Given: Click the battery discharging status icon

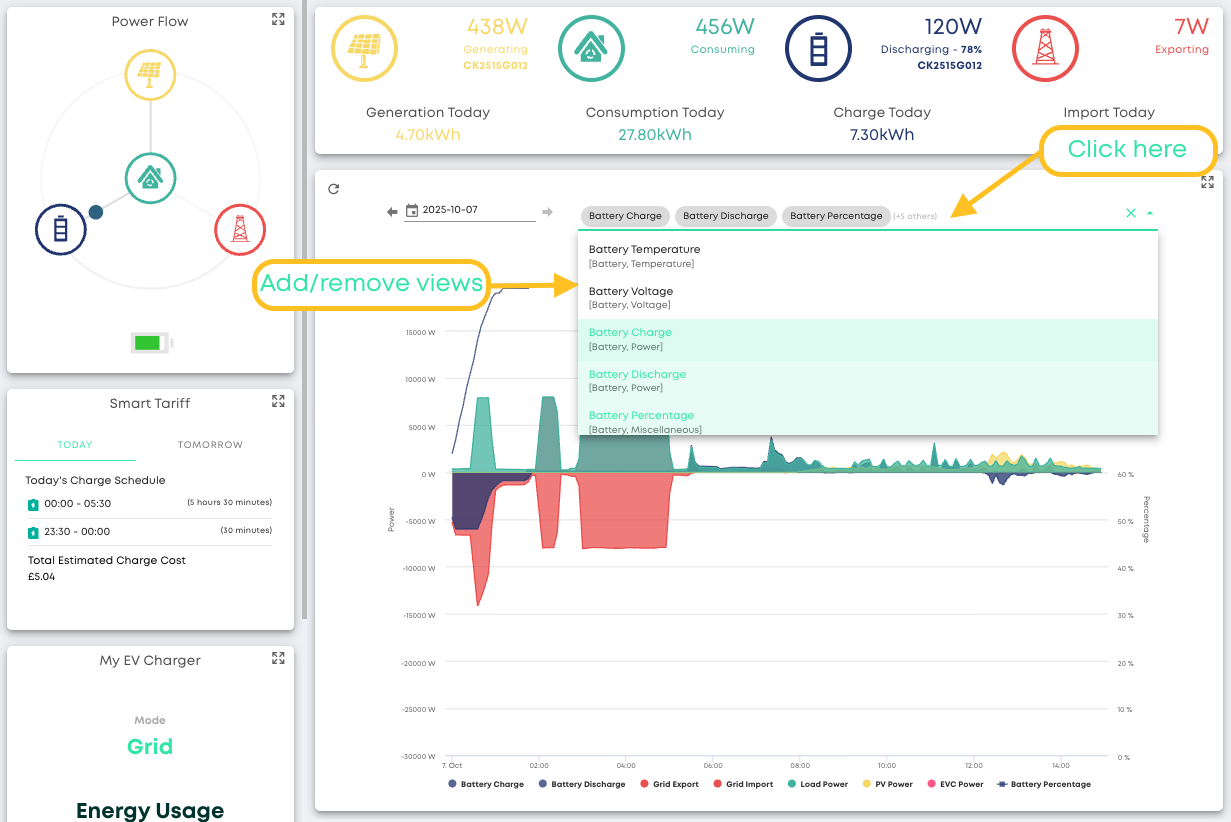Looking at the screenshot, I should tap(817, 49).
